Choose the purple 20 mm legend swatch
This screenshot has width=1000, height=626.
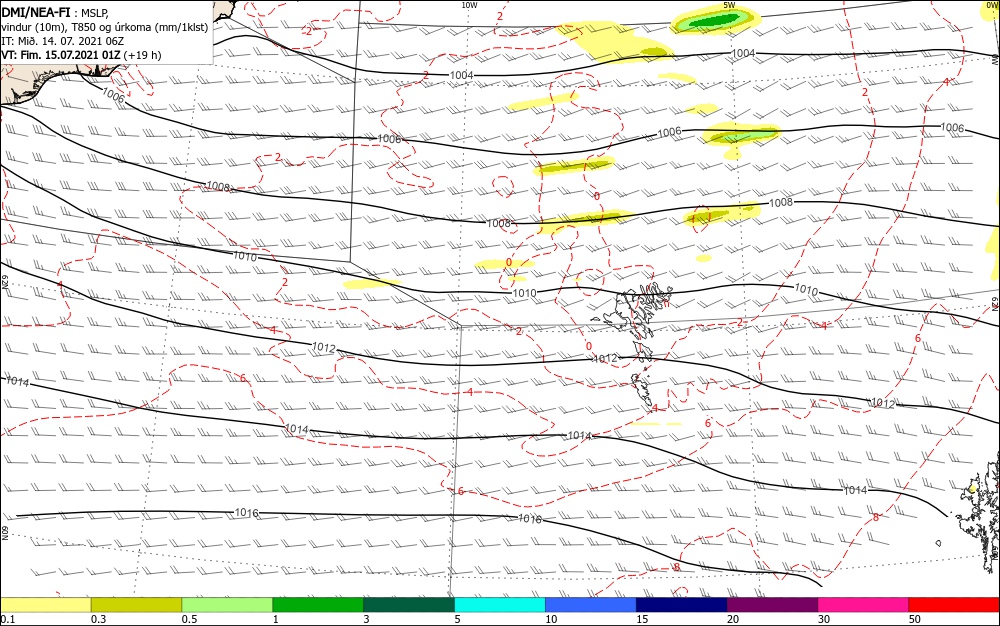(772, 605)
